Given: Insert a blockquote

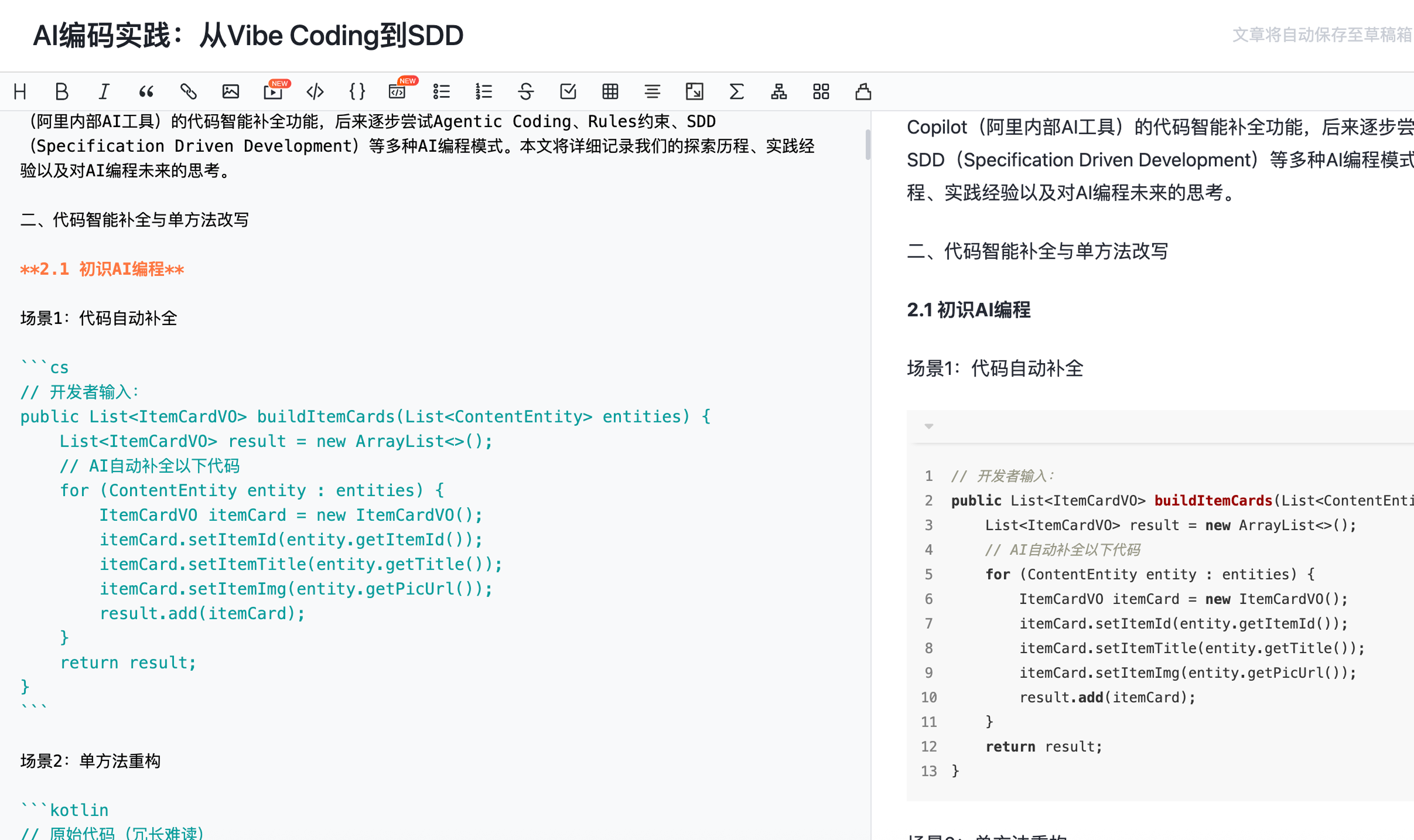Looking at the screenshot, I should 146,91.
